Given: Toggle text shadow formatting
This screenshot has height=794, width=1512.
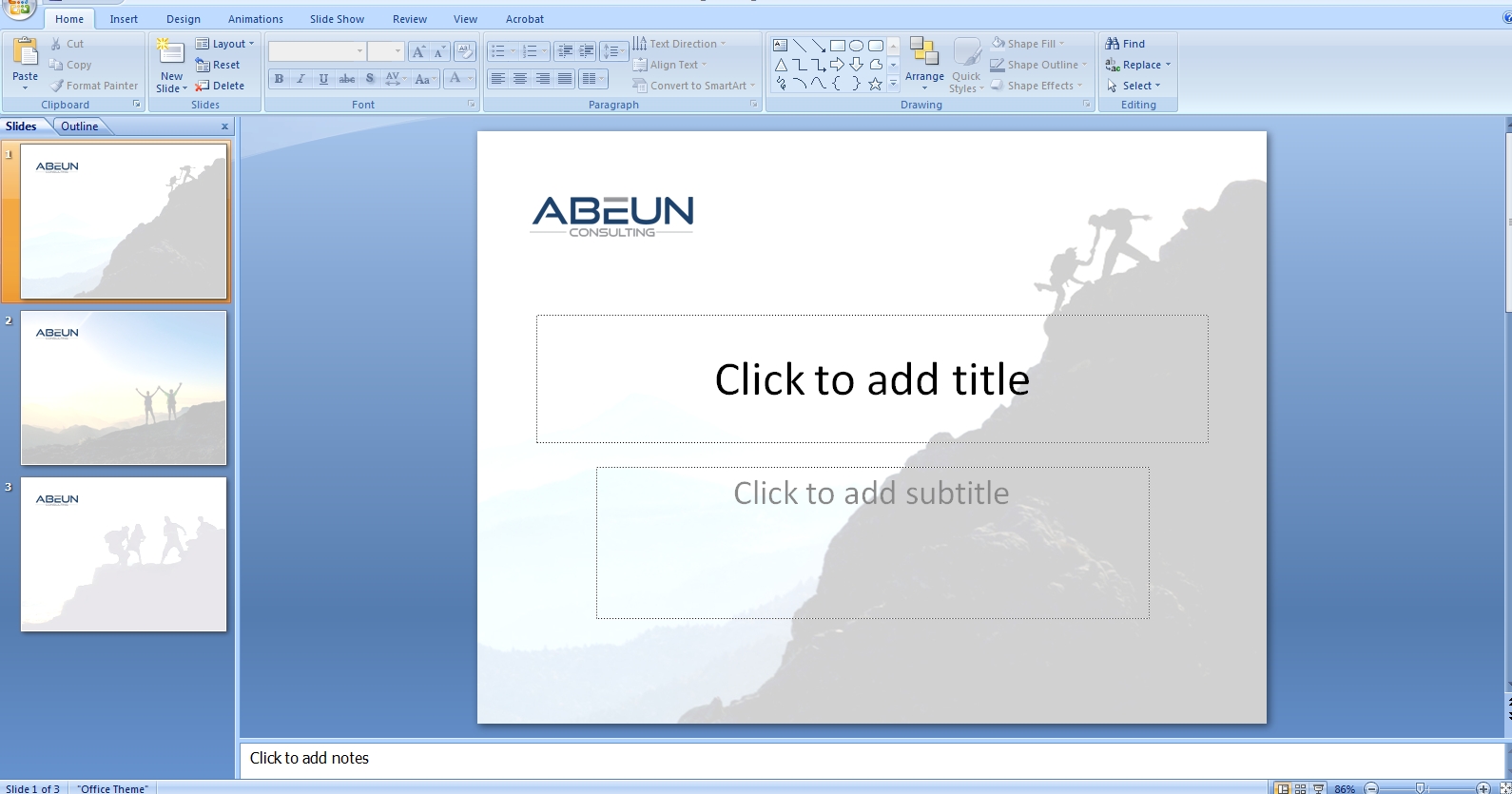Looking at the screenshot, I should click(370, 79).
